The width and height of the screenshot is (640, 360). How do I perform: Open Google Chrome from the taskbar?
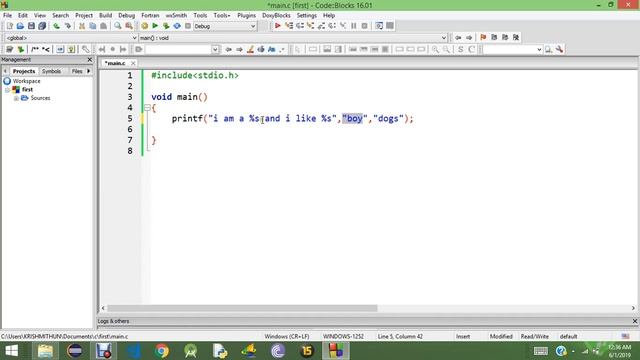[162, 351]
